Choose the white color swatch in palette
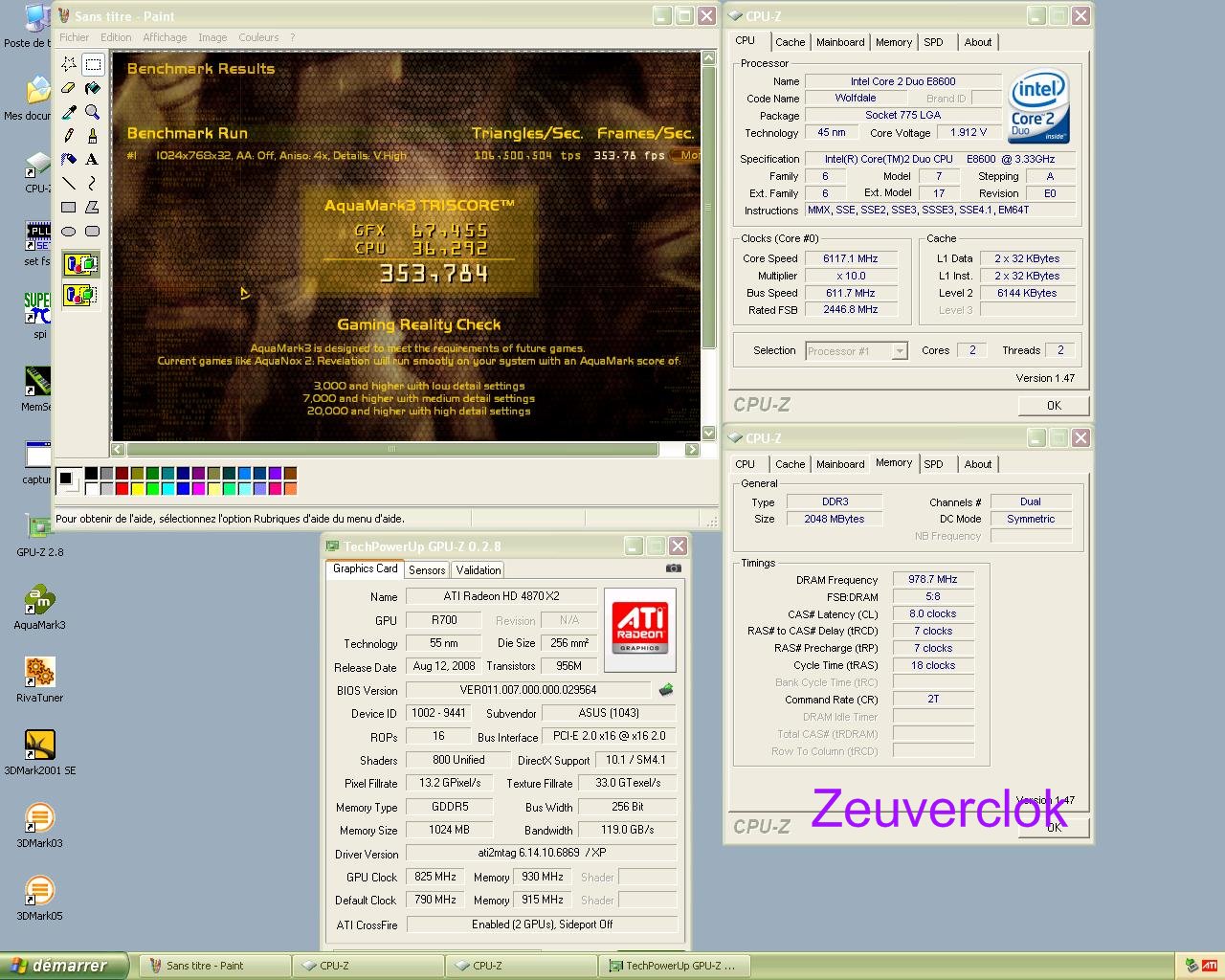Viewport: 1225px width, 980px height. (x=91, y=488)
